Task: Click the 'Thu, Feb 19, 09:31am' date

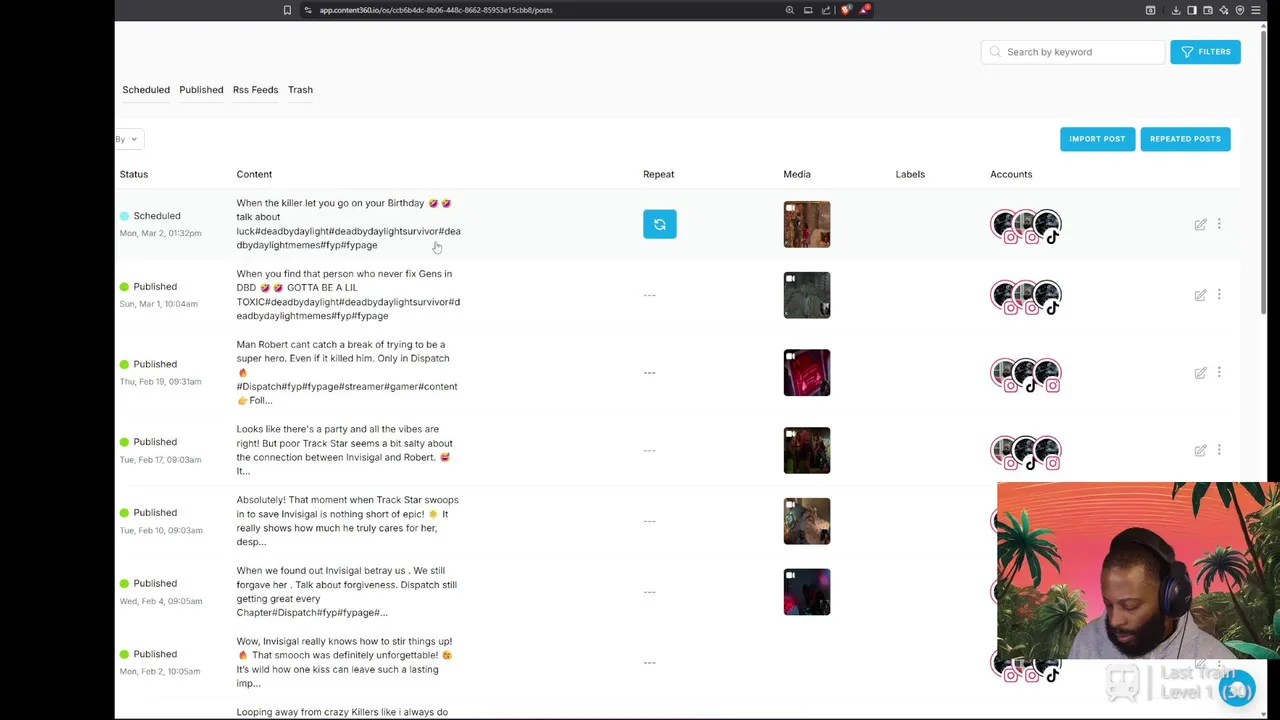Action: [x=160, y=382]
